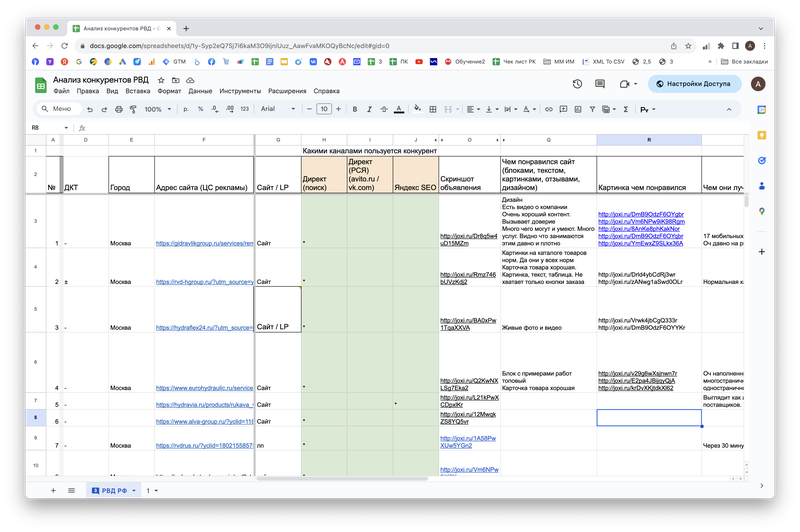Open the Расширения menu
The width and height of the screenshot is (800, 532).
[287, 91]
